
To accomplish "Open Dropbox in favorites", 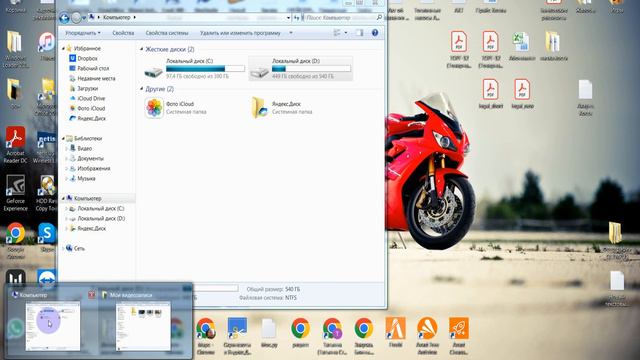I will [x=84, y=58].
